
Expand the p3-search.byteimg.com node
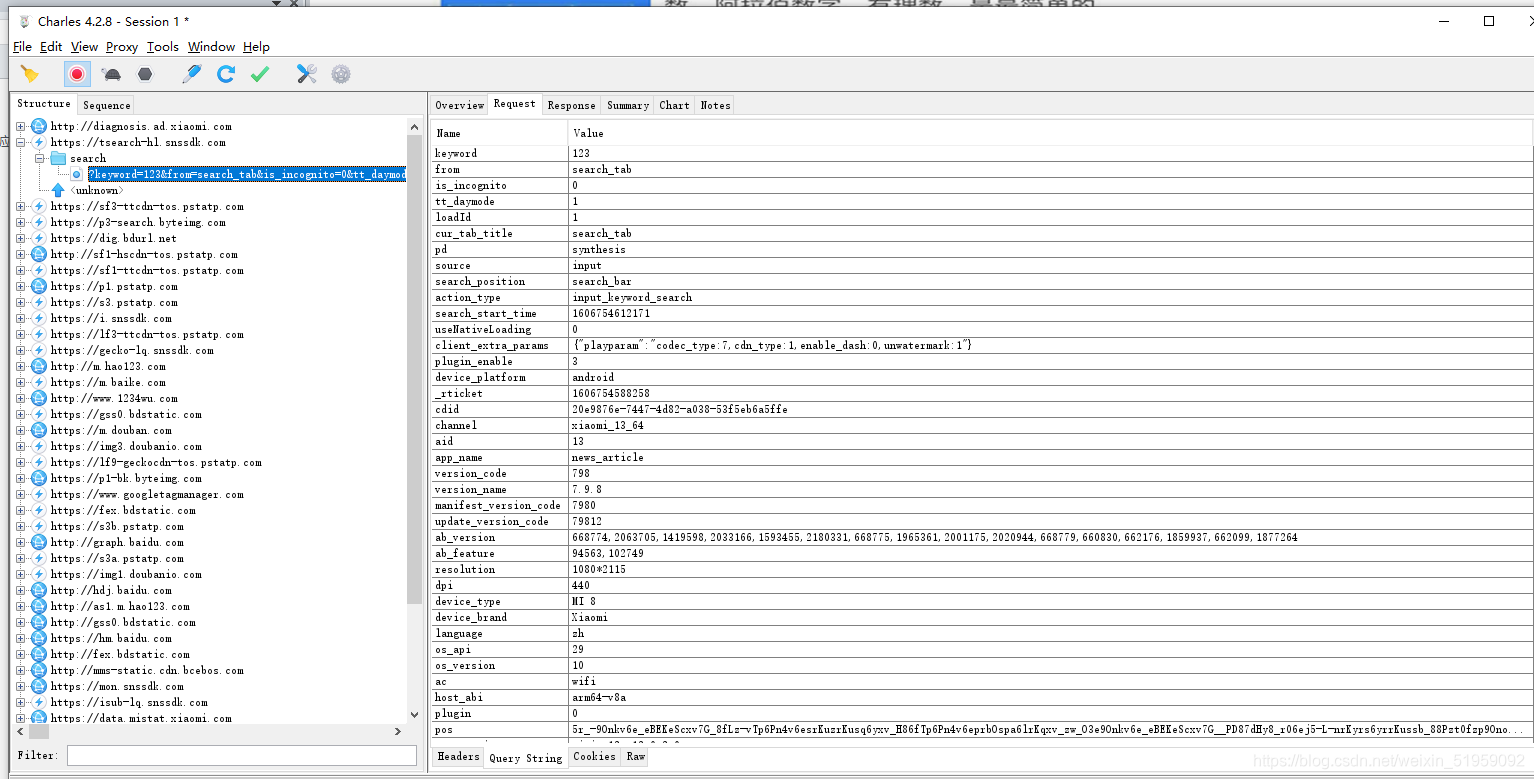pyautogui.click(x=20, y=222)
